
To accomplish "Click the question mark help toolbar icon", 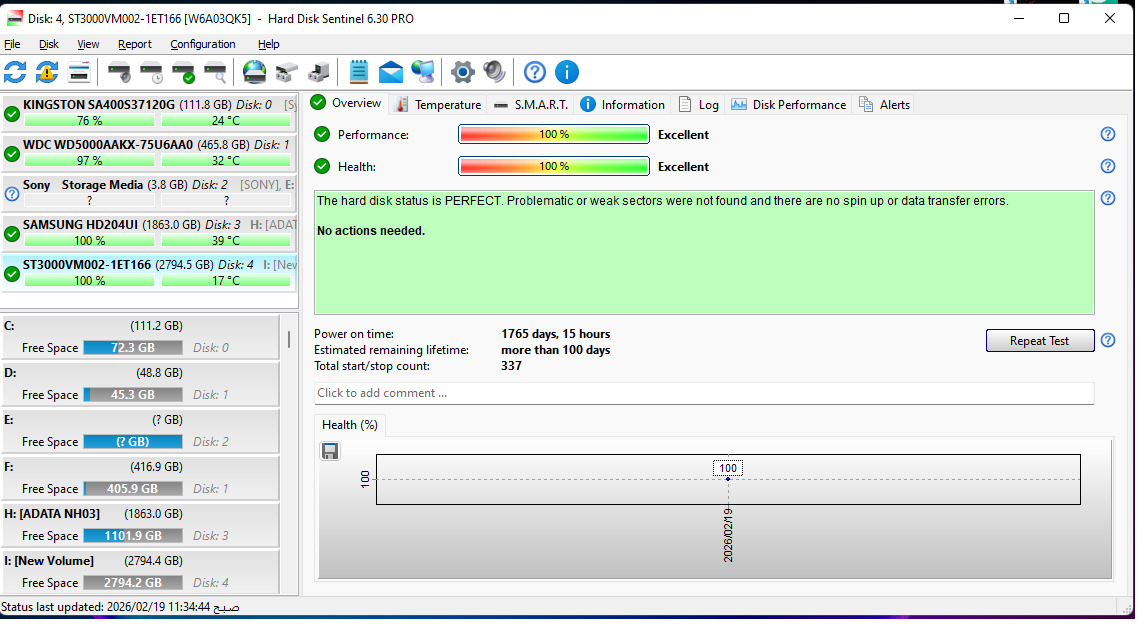I will [x=534, y=72].
